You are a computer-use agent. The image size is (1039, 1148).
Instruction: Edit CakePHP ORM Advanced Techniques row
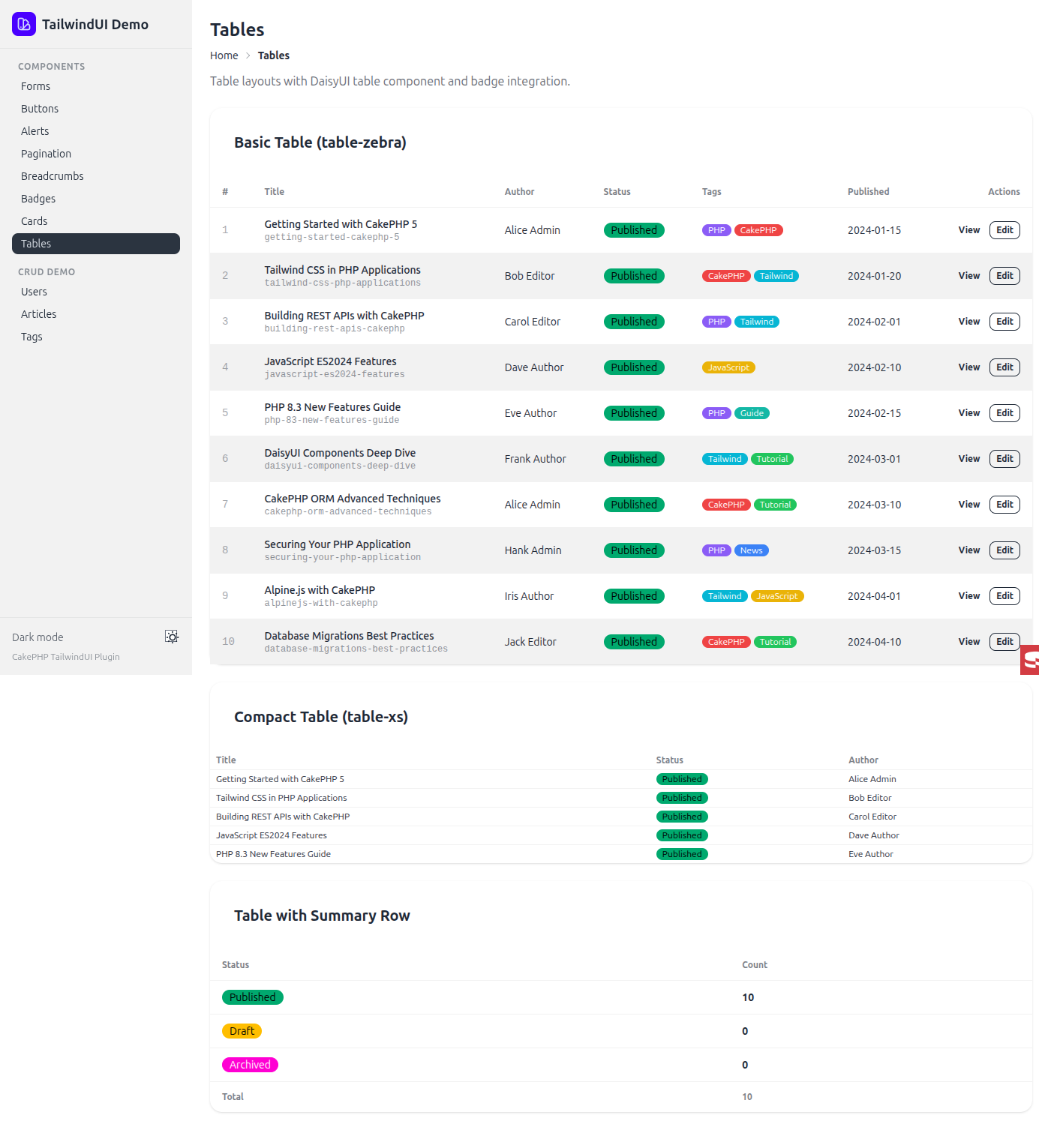1004,505
